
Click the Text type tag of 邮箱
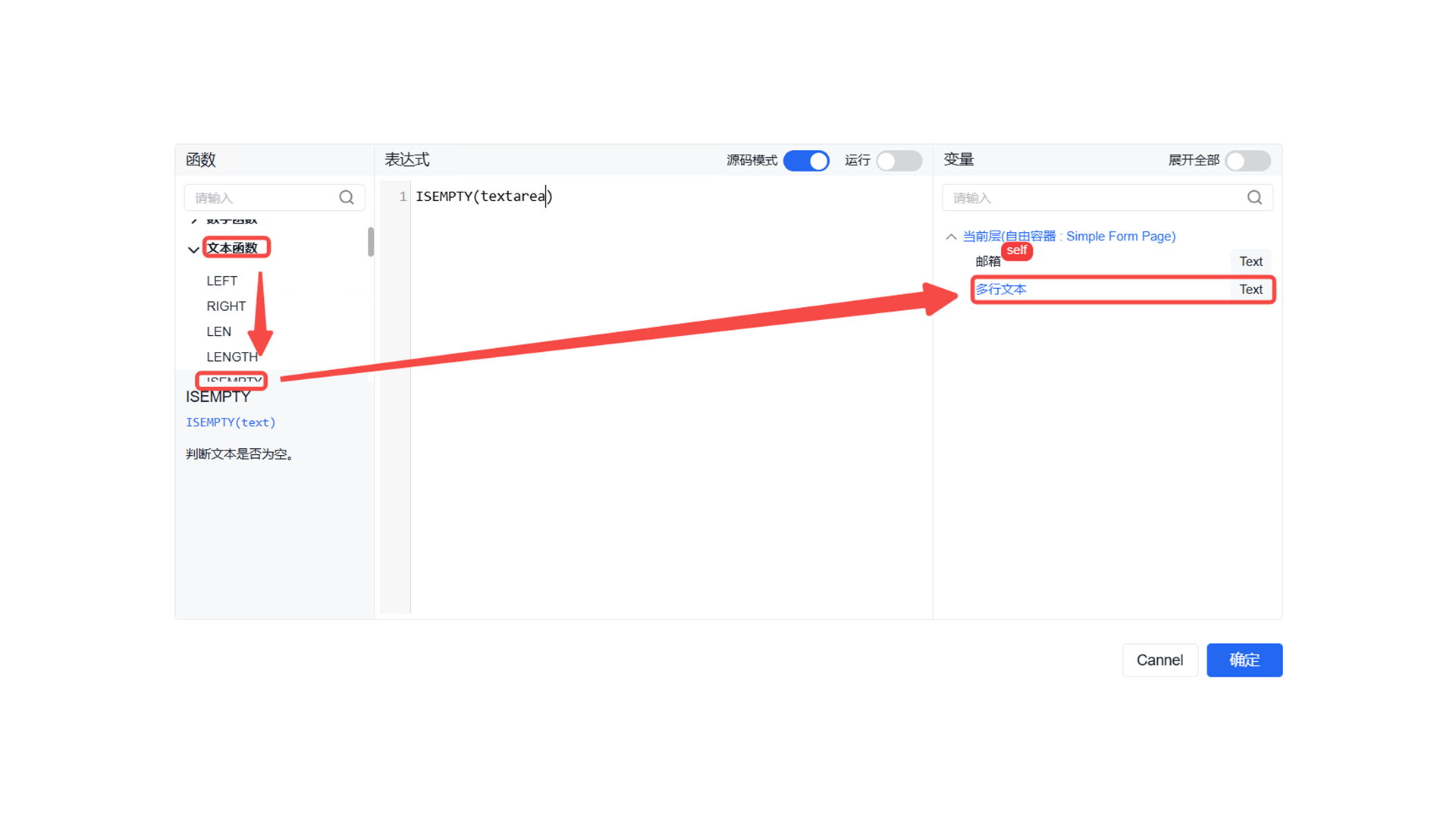coord(1250,262)
